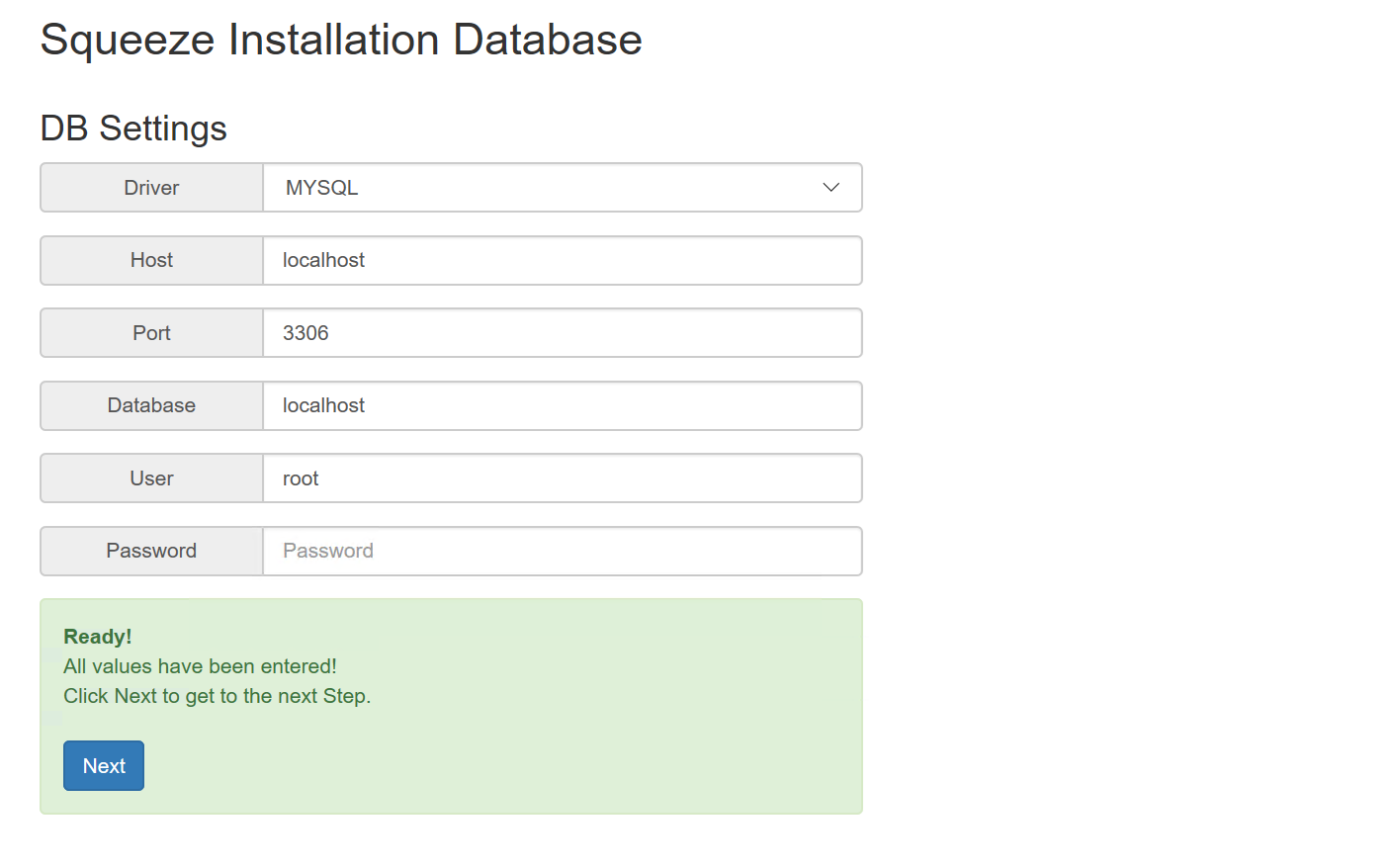Image resolution: width=1397 pixels, height=868 pixels.
Task: Click the Database label addon
Action: pyautogui.click(x=151, y=406)
